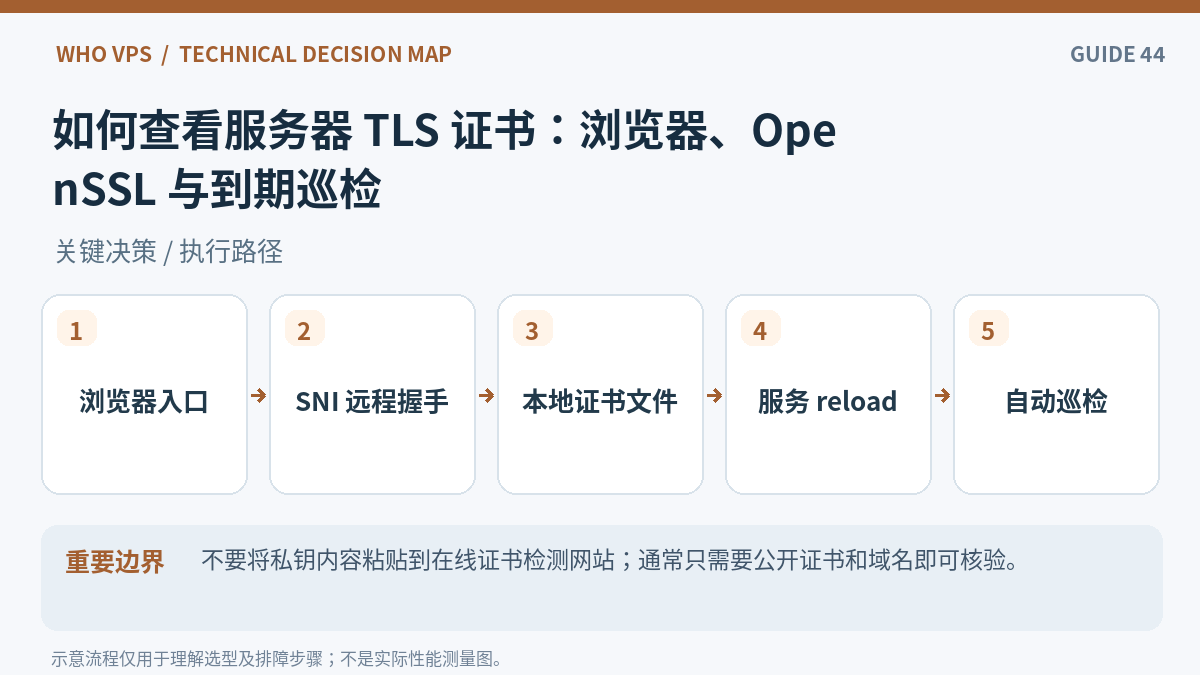Click the footer note 示意流程仅用于理解选型
The height and width of the screenshot is (675, 1200).
tap(277, 658)
